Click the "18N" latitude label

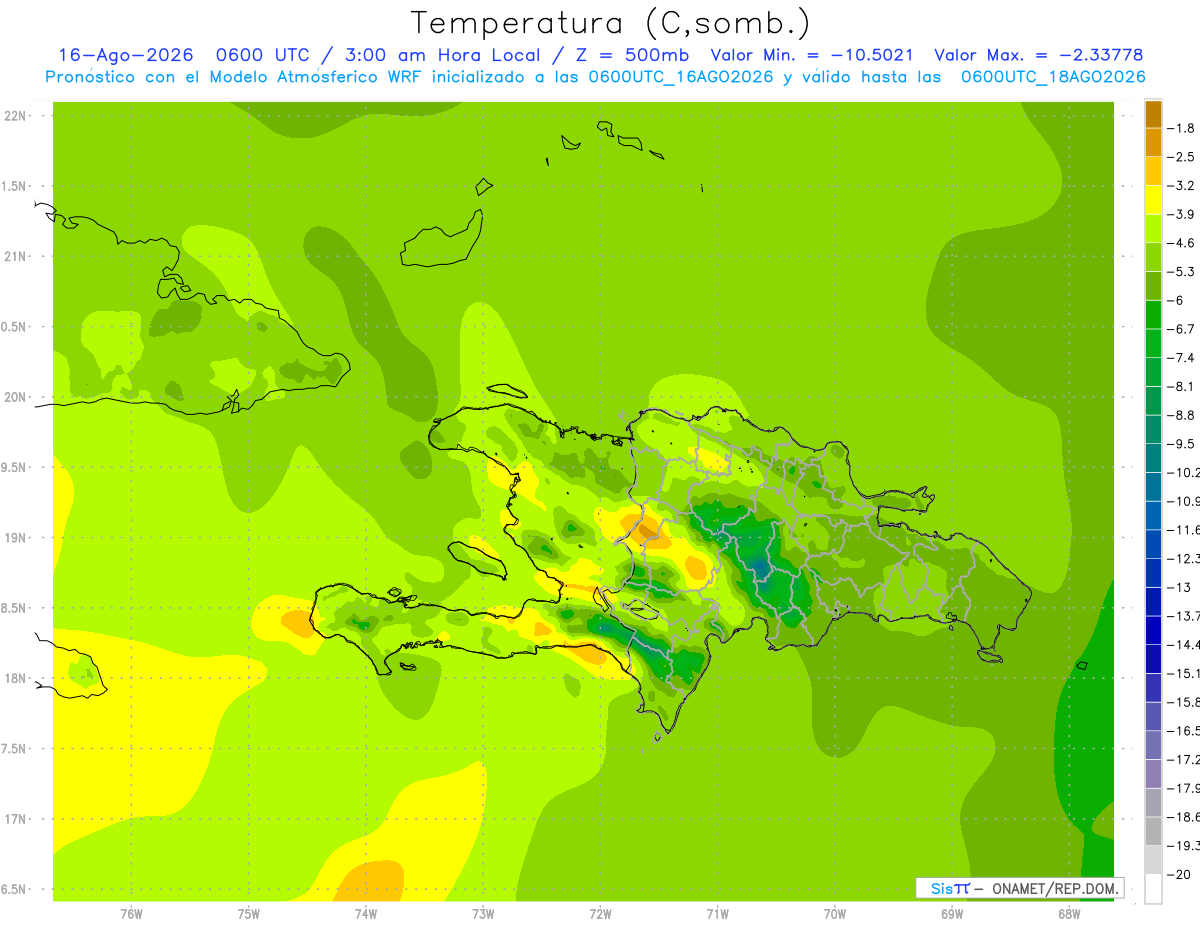pyautogui.click(x=15, y=679)
